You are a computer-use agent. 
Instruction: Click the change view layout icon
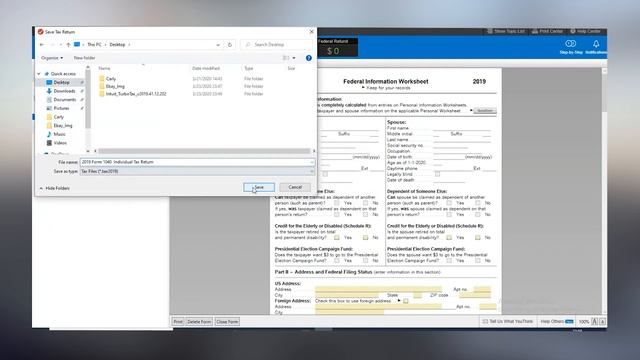tap(286, 58)
